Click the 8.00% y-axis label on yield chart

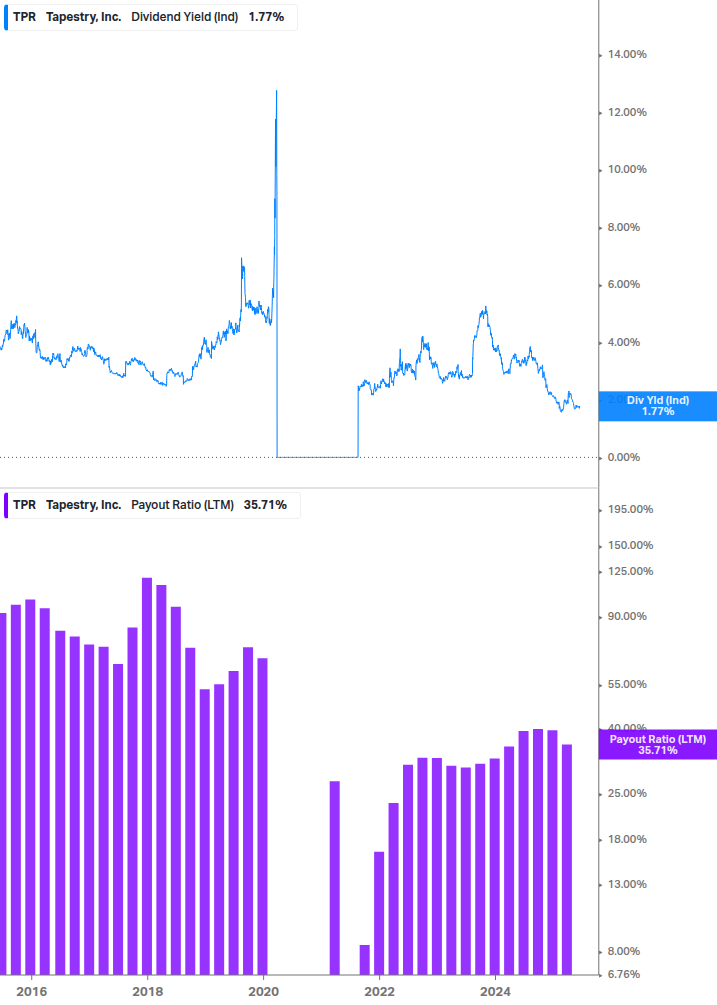624,227
